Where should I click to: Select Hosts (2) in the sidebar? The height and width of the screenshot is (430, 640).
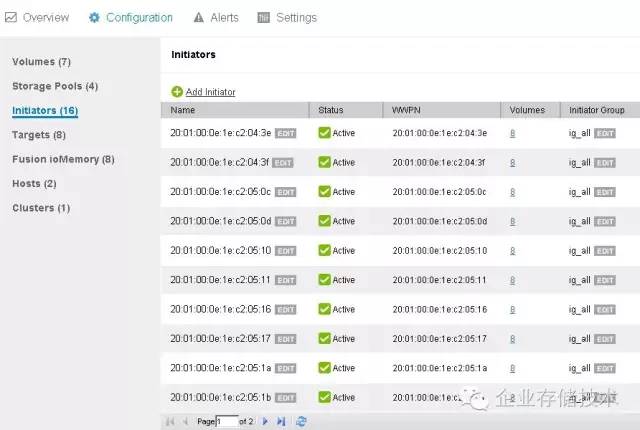coord(34,184)
